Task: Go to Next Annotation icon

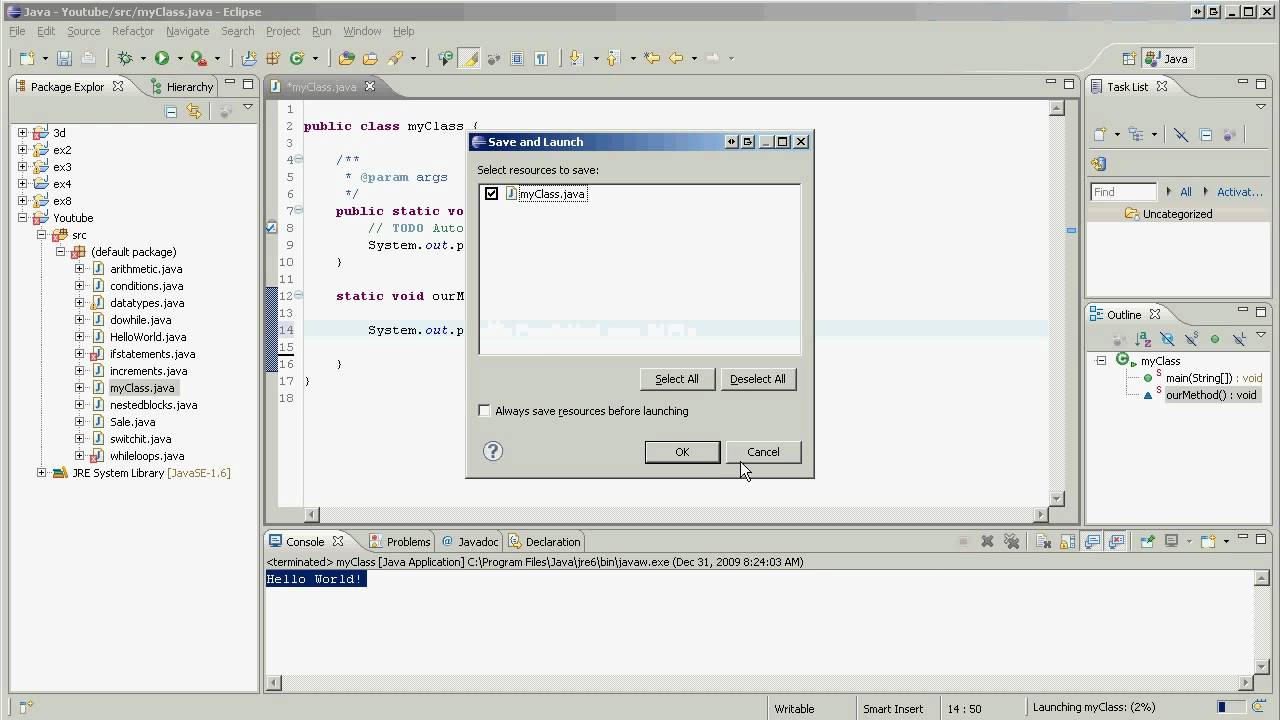Action: tap(576, 59)
